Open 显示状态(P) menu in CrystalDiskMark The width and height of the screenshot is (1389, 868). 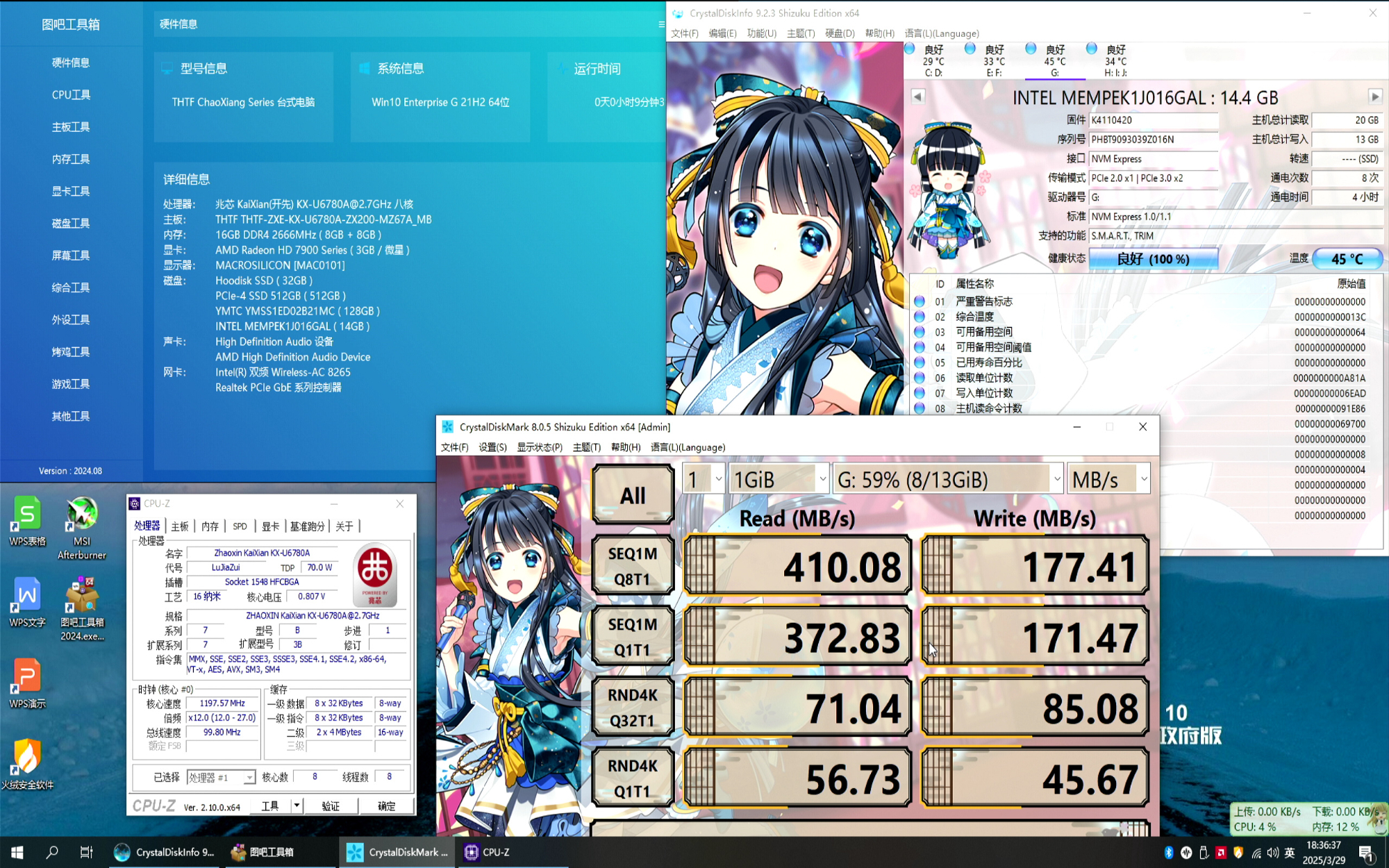pyautogui.click(x=539, y=447)
